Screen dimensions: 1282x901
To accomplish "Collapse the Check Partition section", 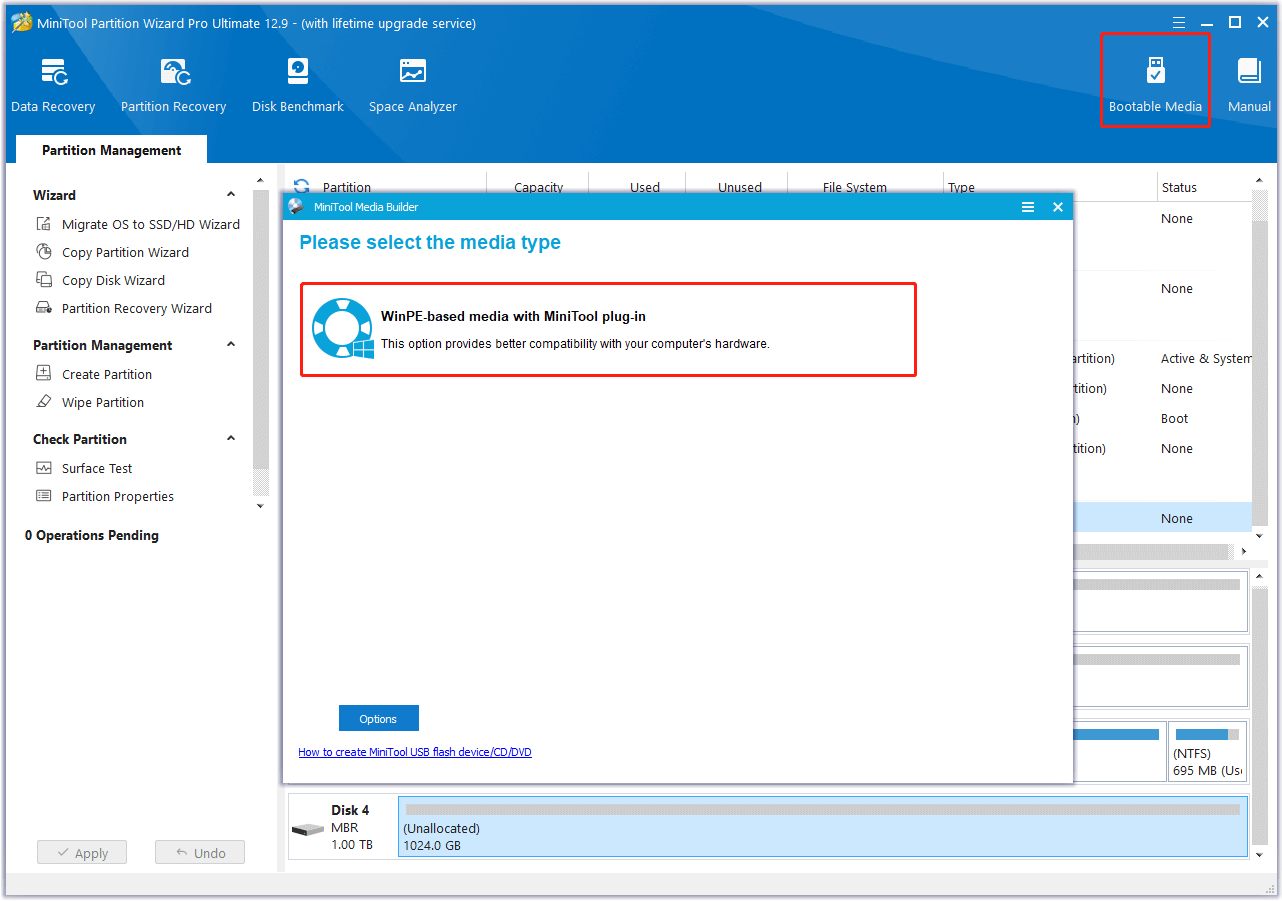I will (231, 439).
